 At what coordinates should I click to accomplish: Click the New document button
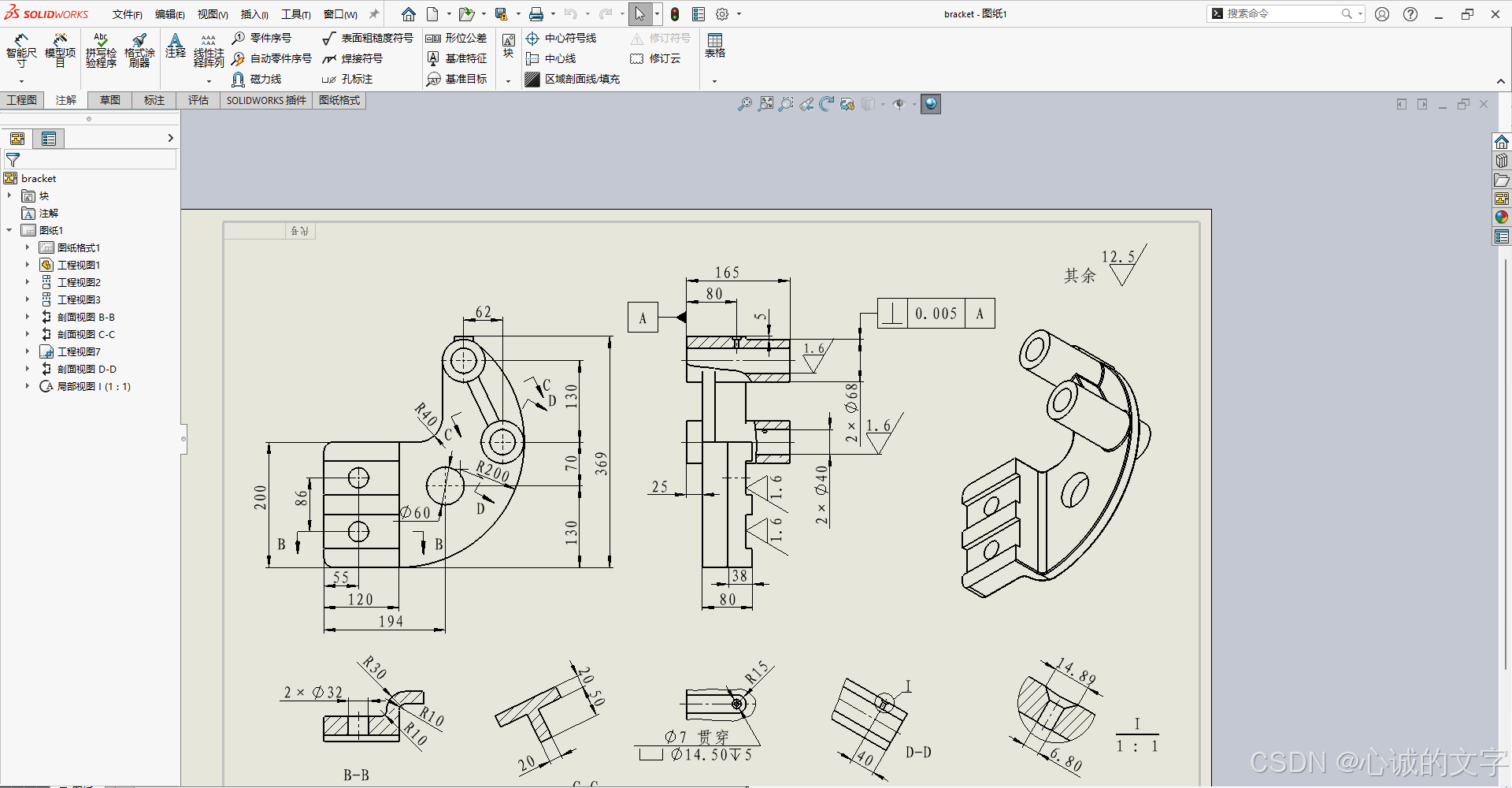(432, 14)
